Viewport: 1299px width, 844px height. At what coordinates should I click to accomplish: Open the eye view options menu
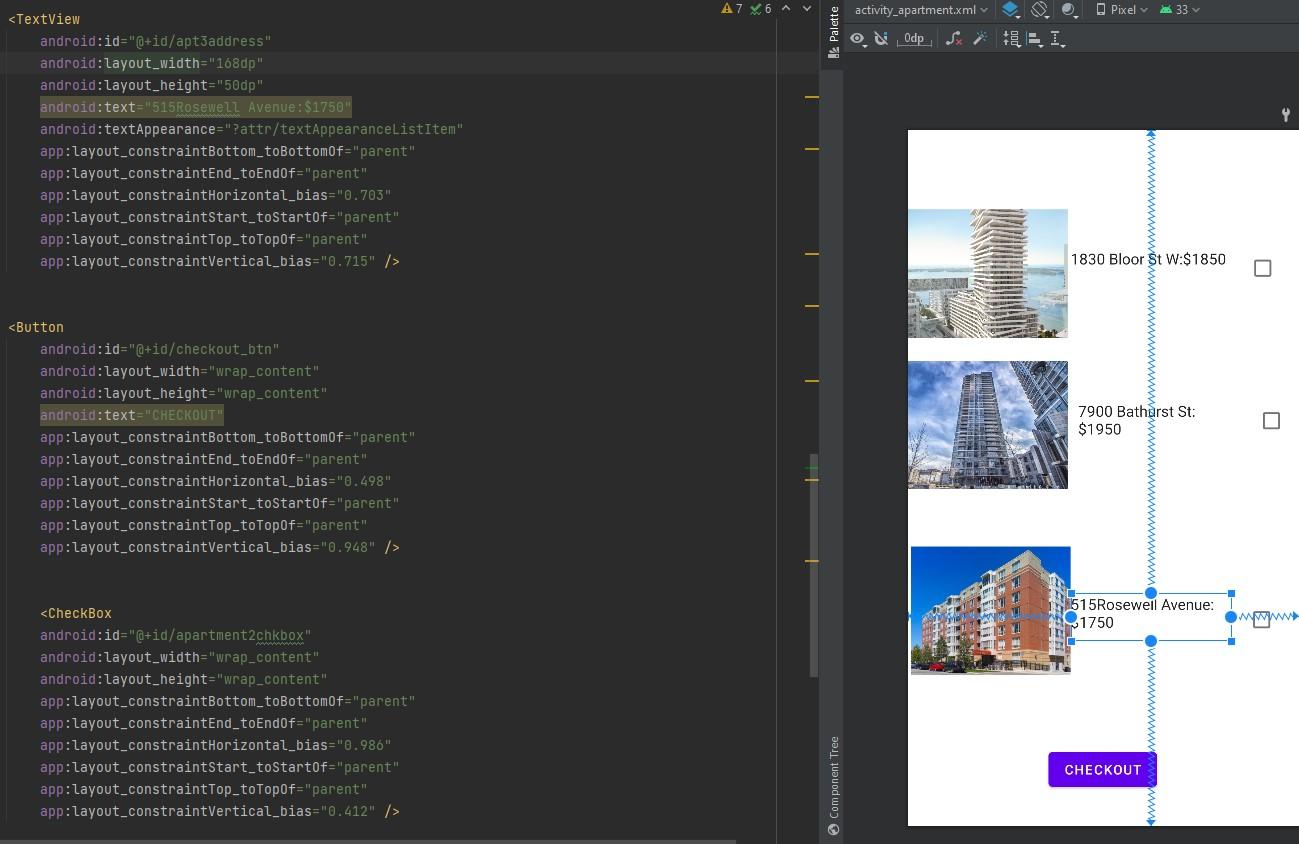tap(858, 38)
